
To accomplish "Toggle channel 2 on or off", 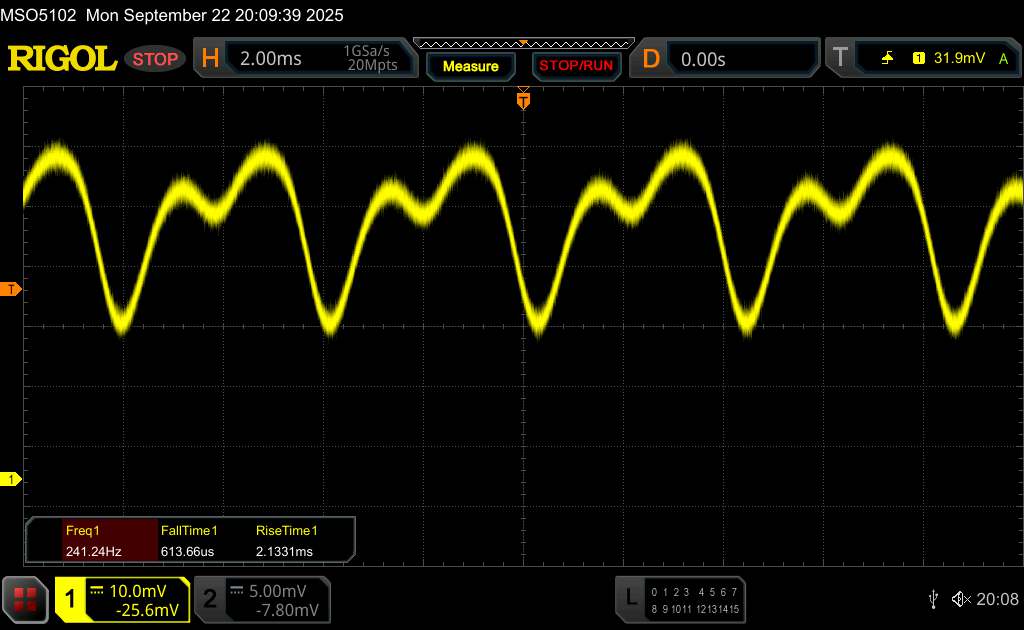I will tap(210, 599).
